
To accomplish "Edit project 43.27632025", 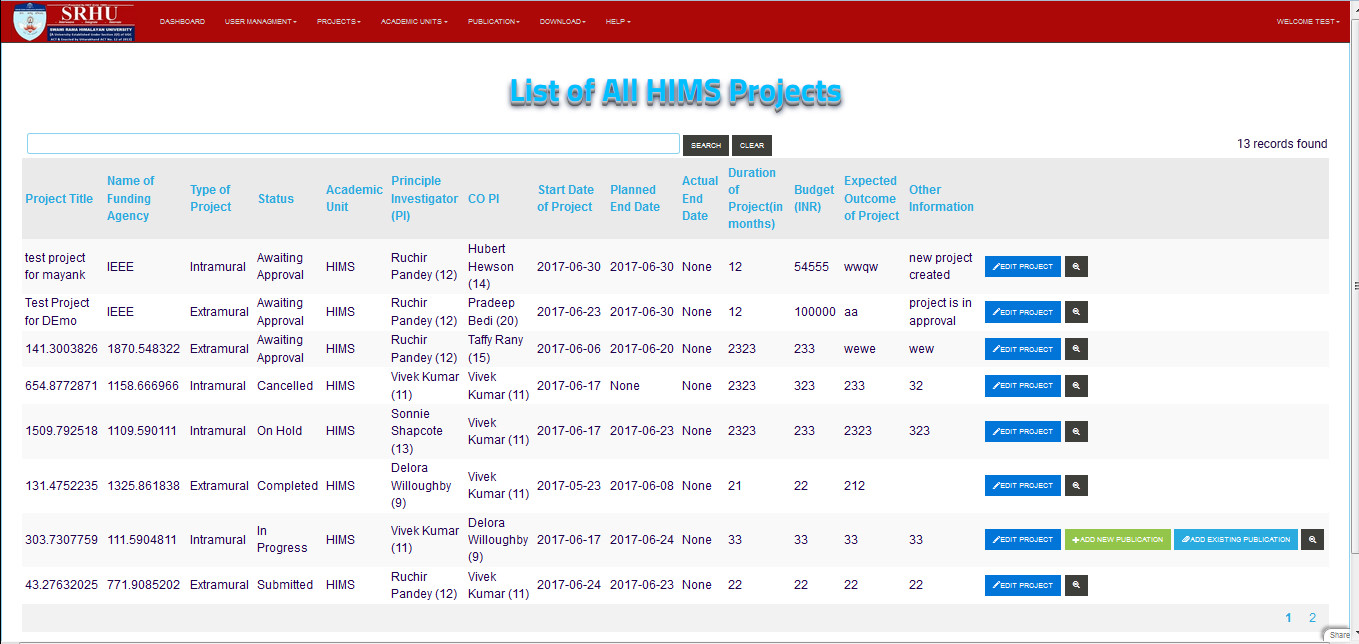I will pyautogui.click(x=1023, y=585).
